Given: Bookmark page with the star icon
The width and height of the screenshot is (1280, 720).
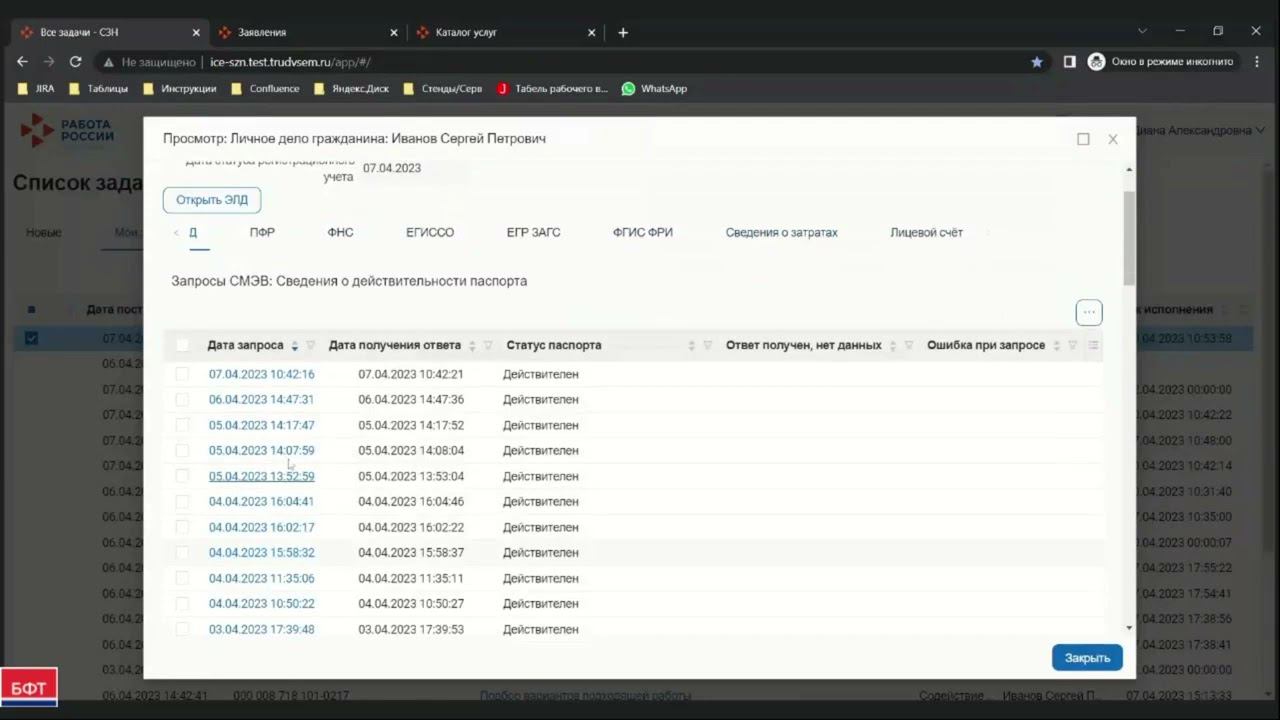Looking at the screenshot, I should point(1037,62).
